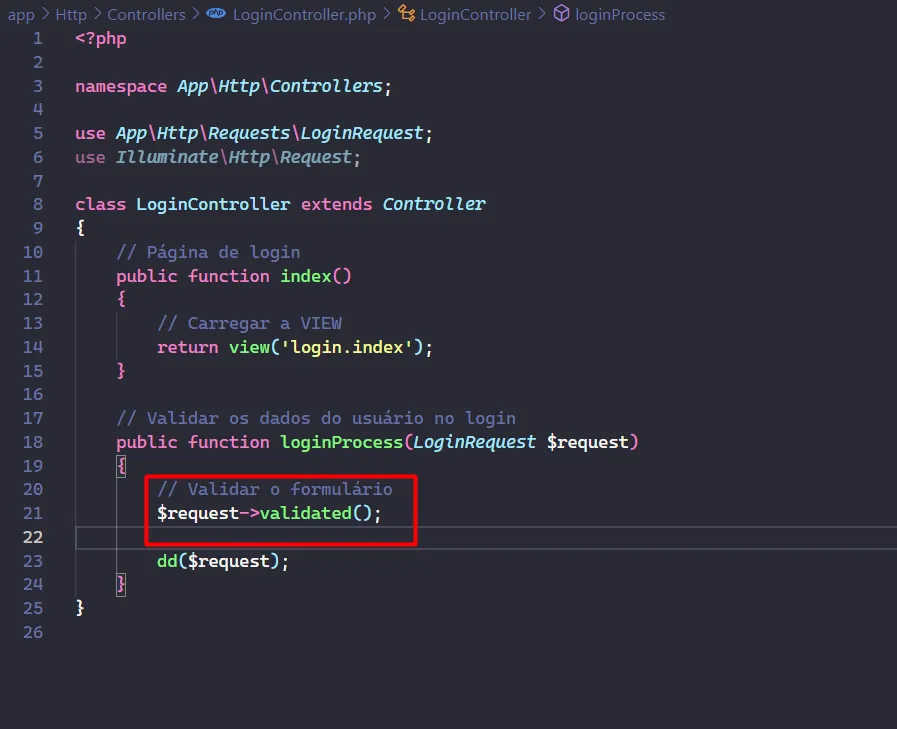Image resolution: width=897 pixels, height=729 pixels.
Task: Click the PHP file icon in the breadcrumb
Action: (x=215, y=14)
